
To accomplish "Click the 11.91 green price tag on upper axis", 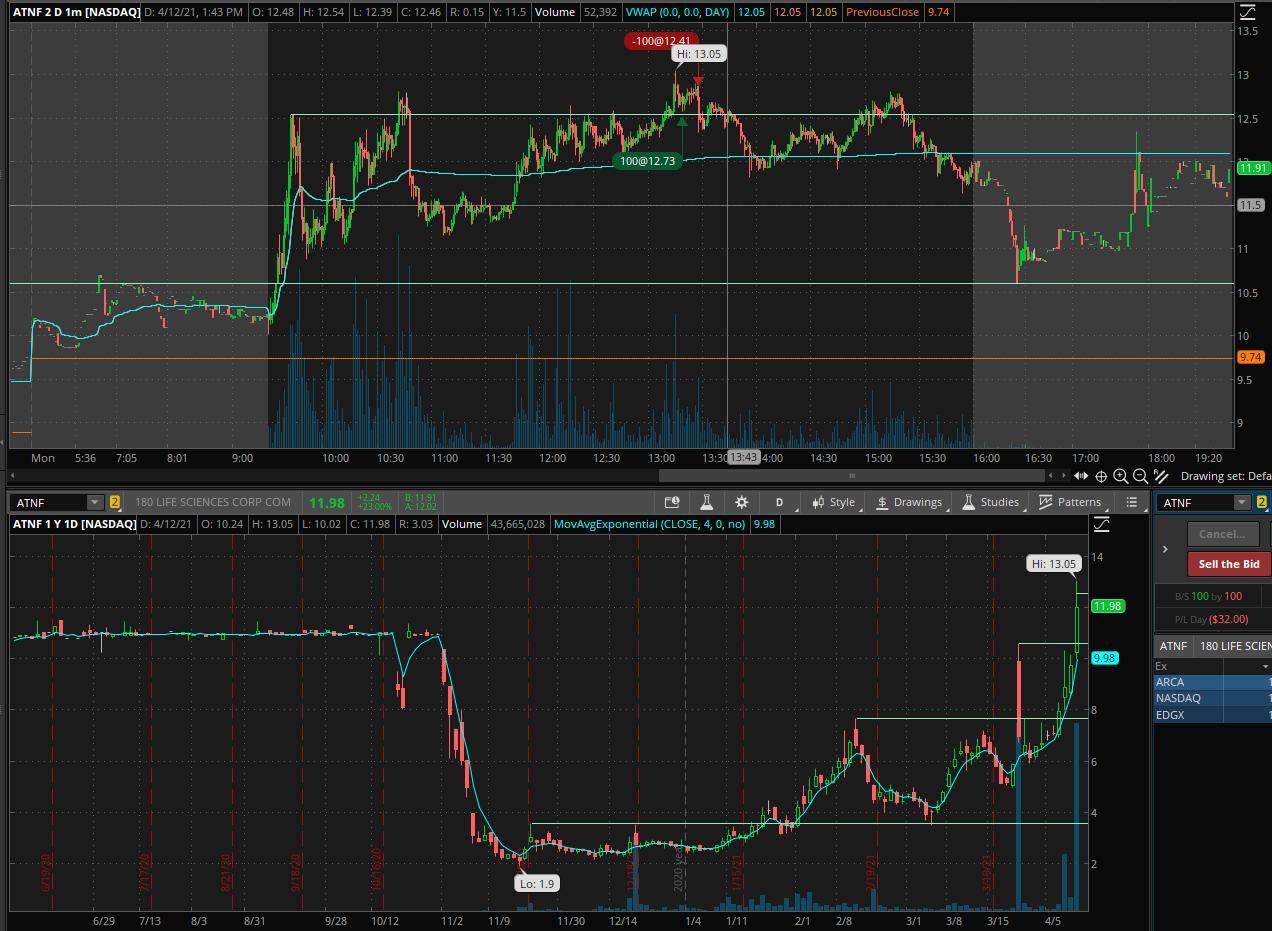I will tap(1252, 168).
